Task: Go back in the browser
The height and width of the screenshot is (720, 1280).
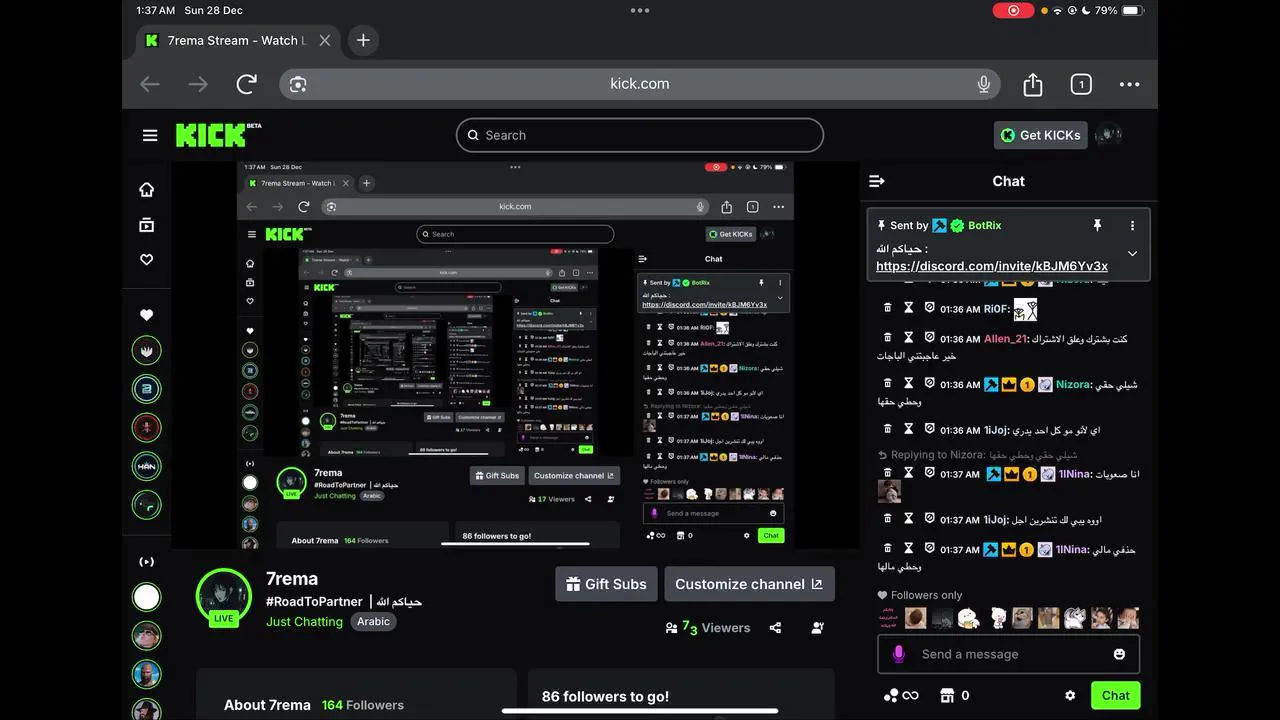Action: point(150,84)
